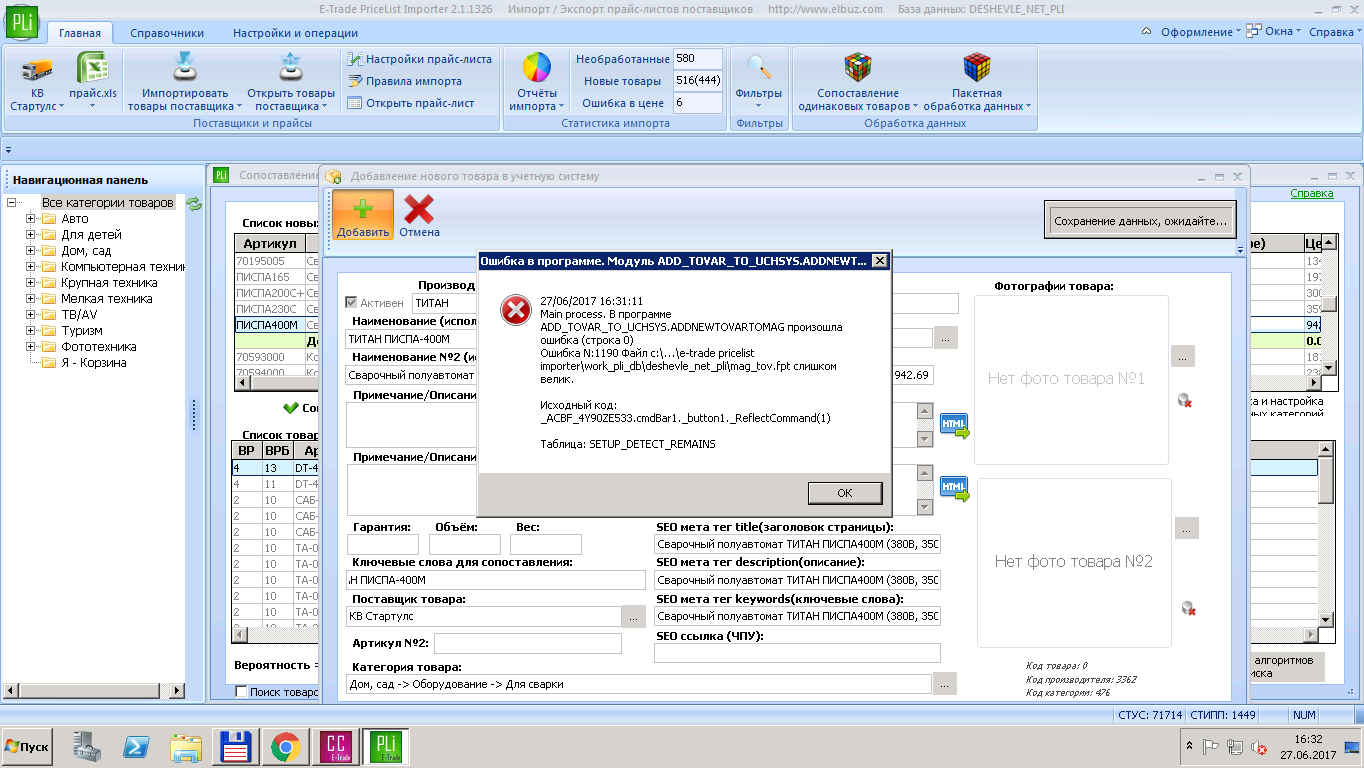Collapse Все категории товаров root node

pyautogui.click(x=11, y=203)
